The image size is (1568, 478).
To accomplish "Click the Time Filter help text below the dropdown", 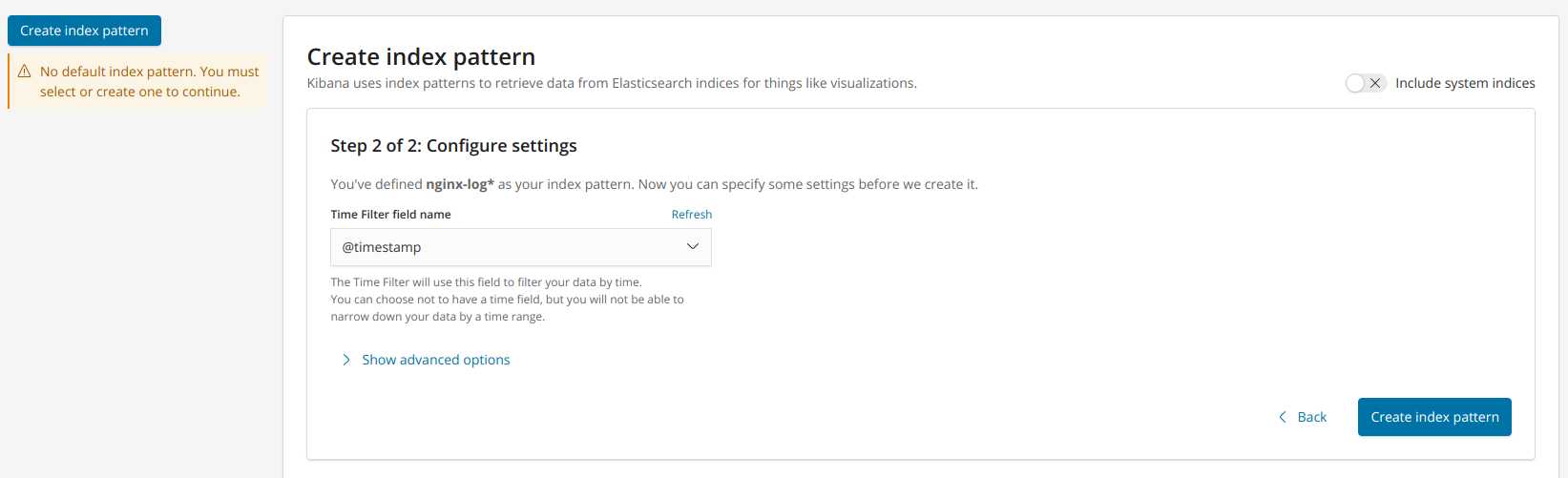I will (507, 300).
